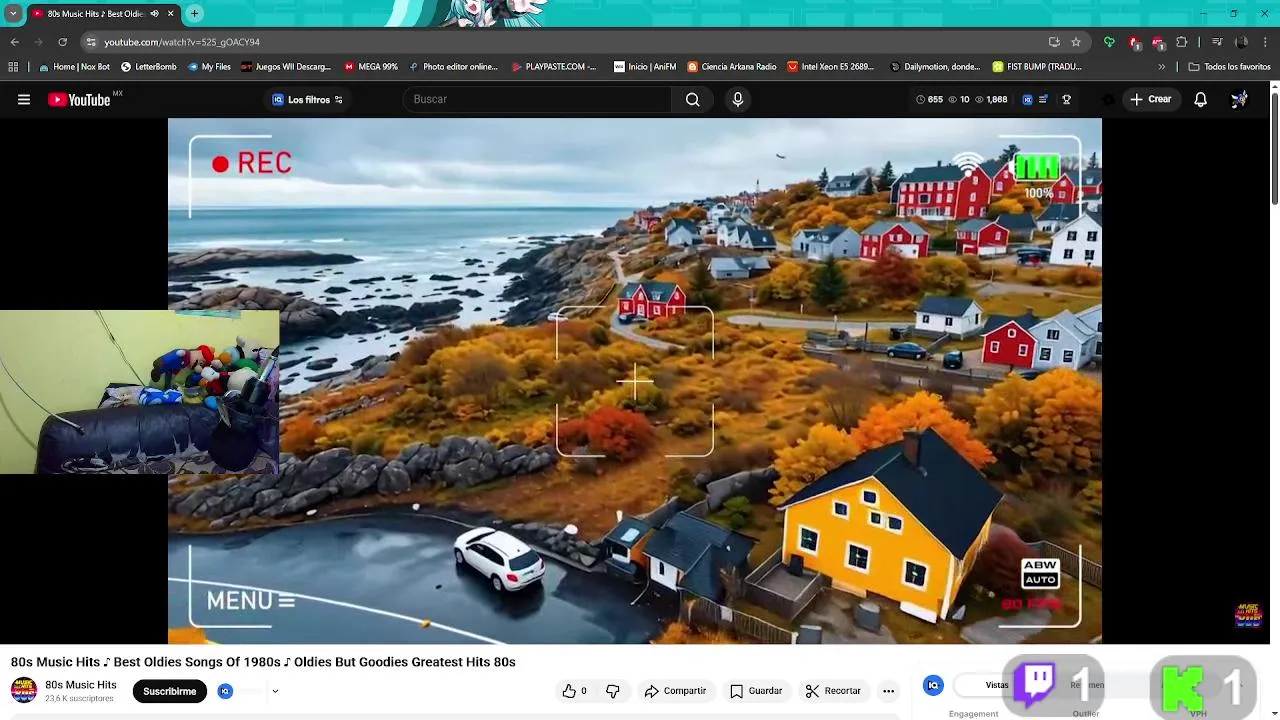
Task: Open the YouTube hamburger guide menu
Action: pos(24,99)
